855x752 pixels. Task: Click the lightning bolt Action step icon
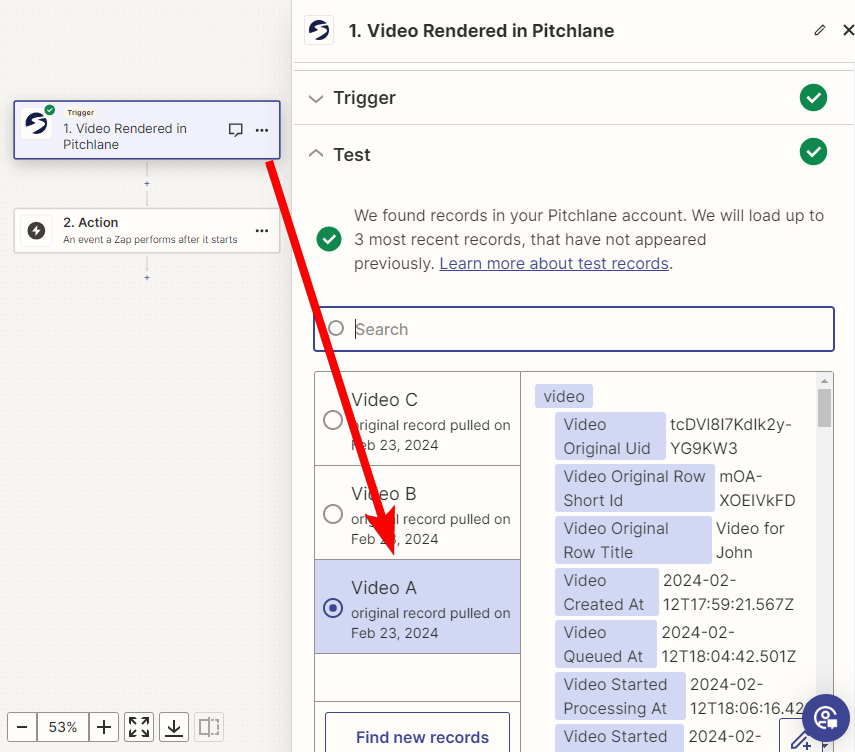tap(37, 231)
